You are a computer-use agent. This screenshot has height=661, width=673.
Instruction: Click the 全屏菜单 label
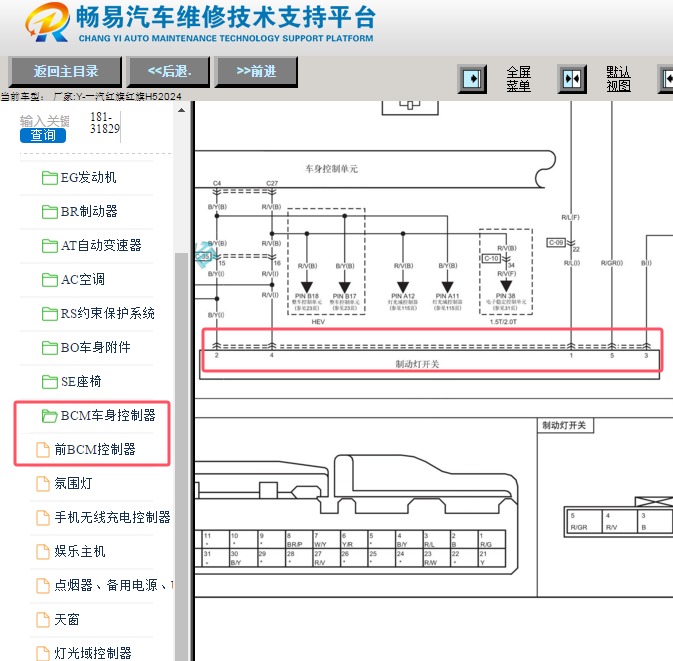[x=518, y=79]
